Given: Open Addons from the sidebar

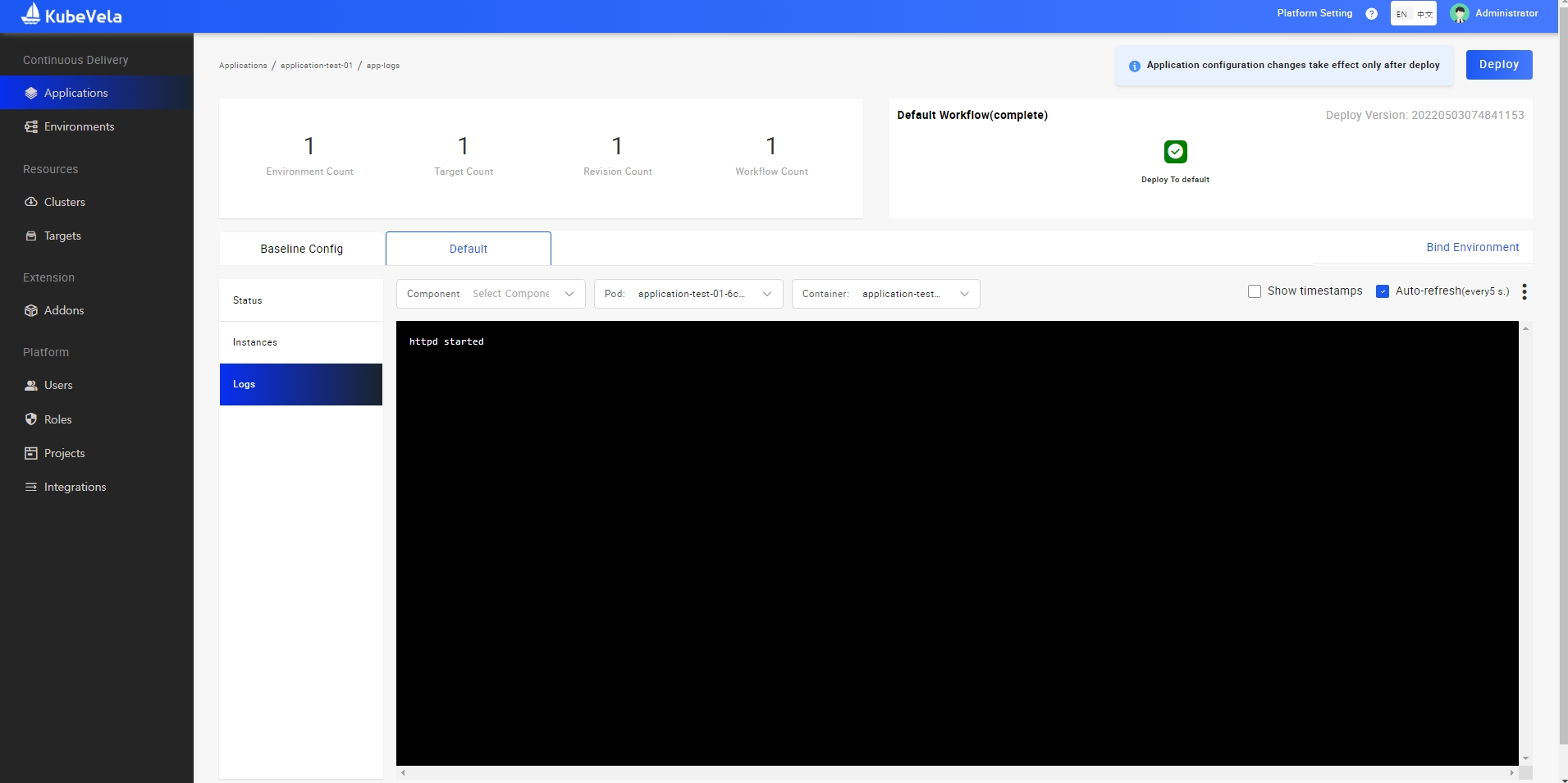Looking at the screenshot, I should click(64, 310).
